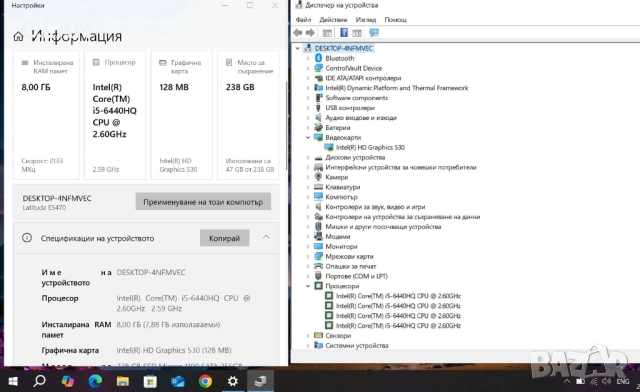Viewport: 640px width, 392px height.
Task: Expand Дискови устройства category
Action: [308, 158]
